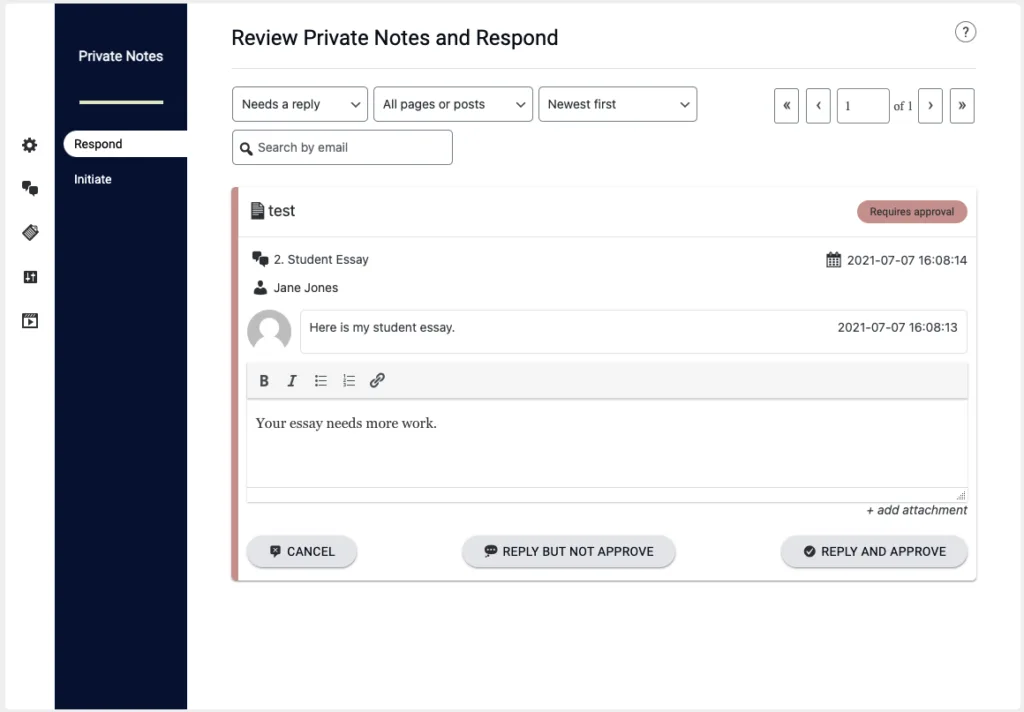Click the Review Private Notes and Respond heading

[394, 38]
